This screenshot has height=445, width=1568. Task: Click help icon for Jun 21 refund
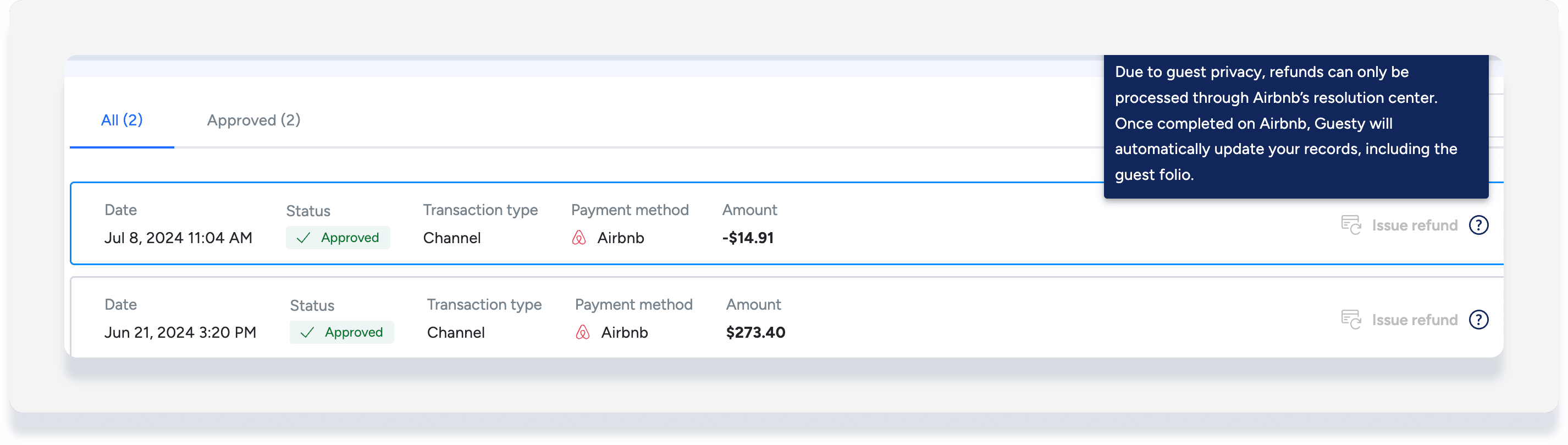click(1478, 320)
